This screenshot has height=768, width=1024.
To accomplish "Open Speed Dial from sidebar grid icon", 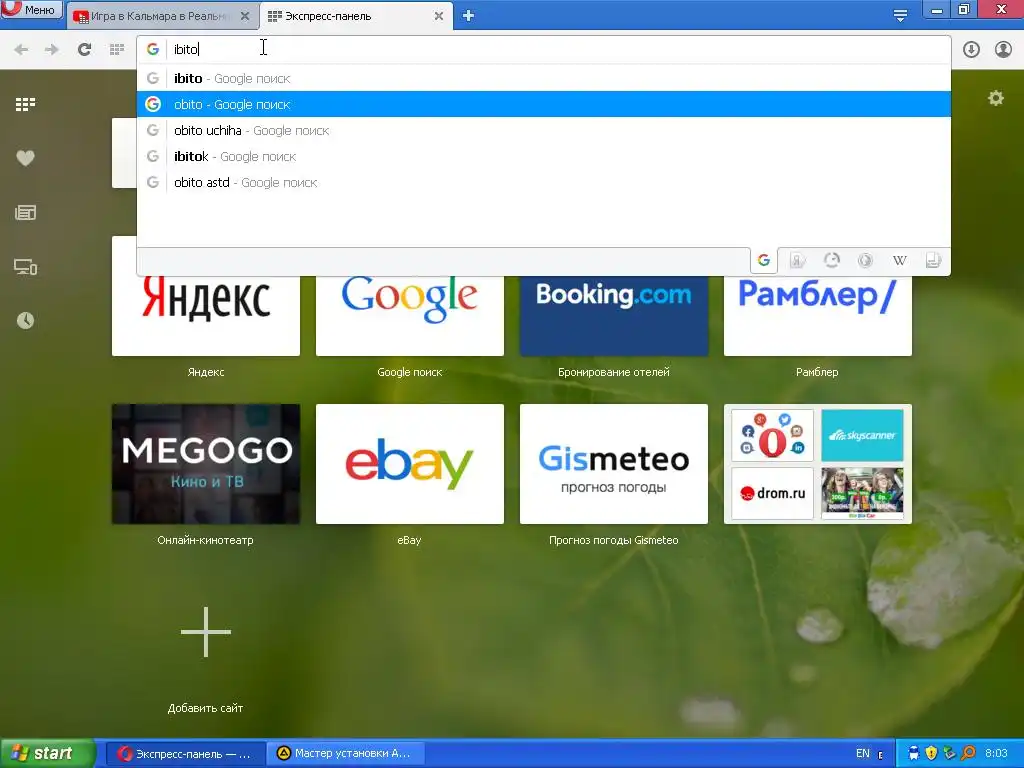I will pyautogui.click(x=25, y=104).
